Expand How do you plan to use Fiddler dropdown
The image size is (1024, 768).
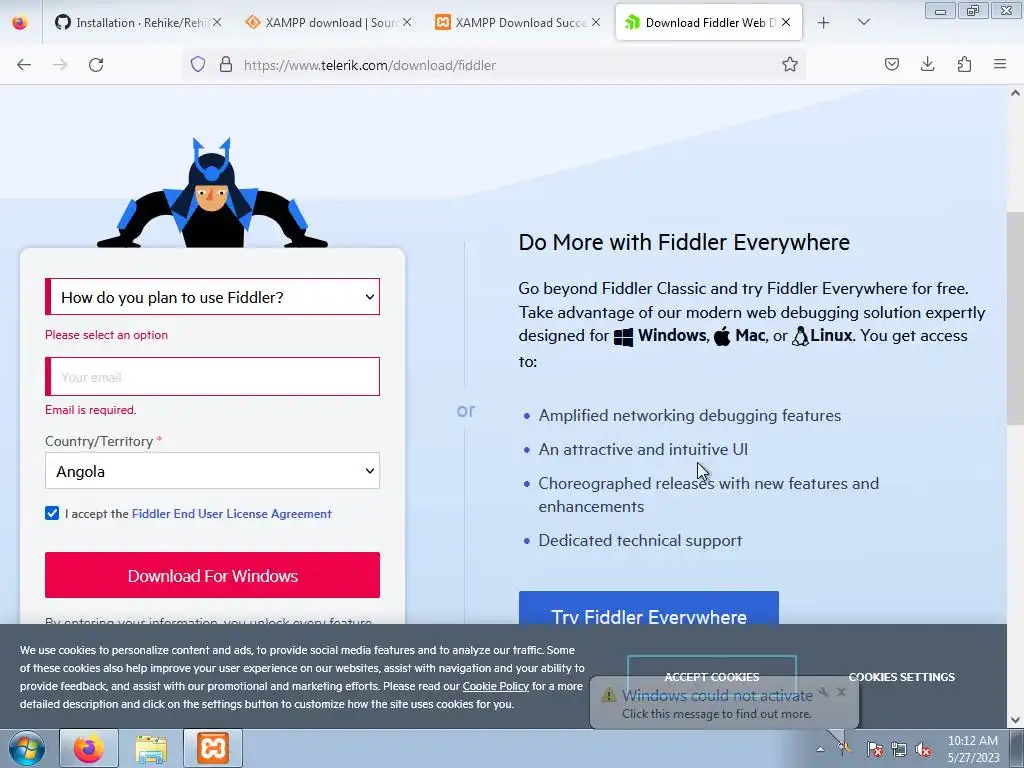coord(212,297)
